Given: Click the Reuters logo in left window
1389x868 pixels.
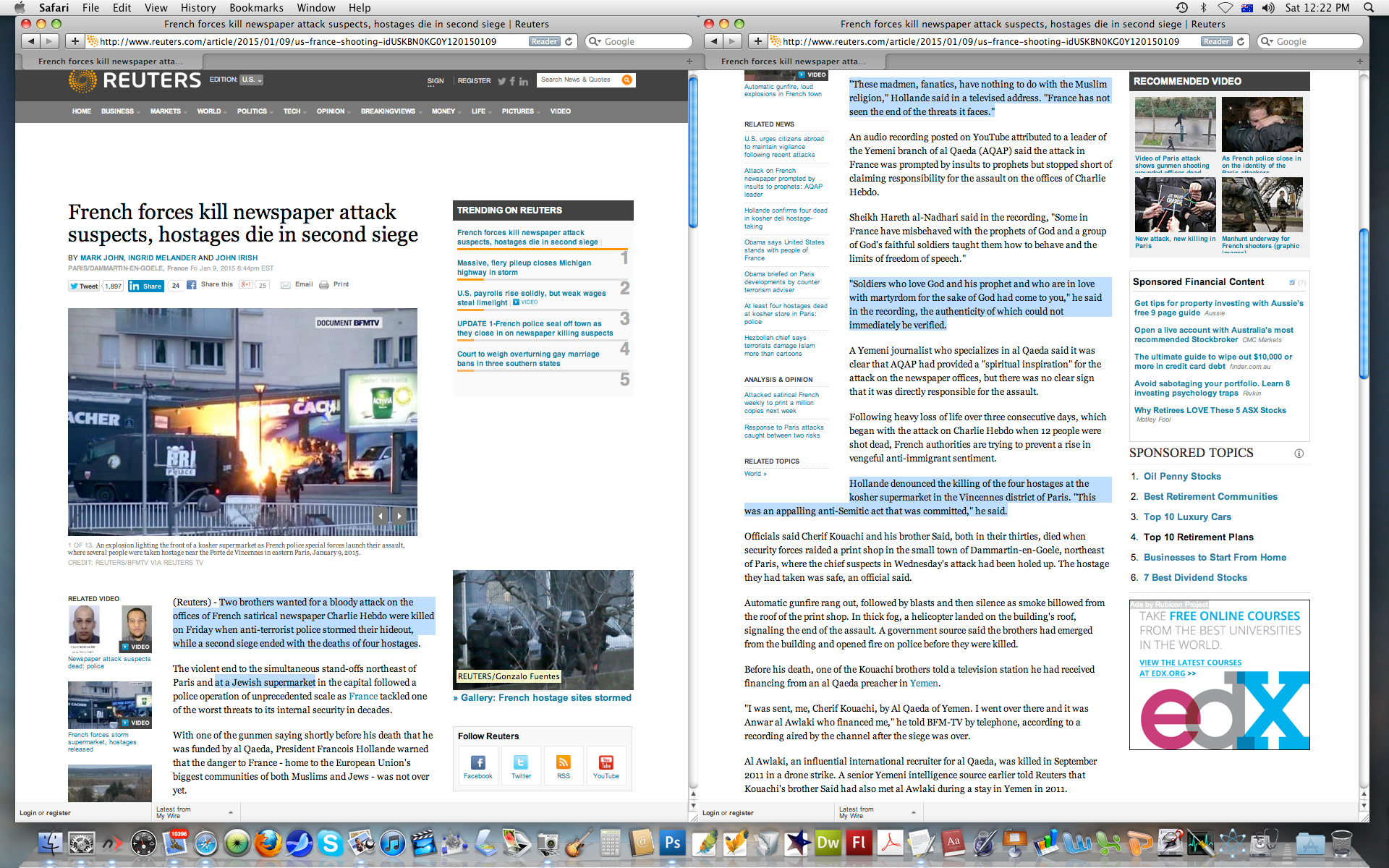Looking at the screenshot, I should pyautogui.click(x=135, y=80).
